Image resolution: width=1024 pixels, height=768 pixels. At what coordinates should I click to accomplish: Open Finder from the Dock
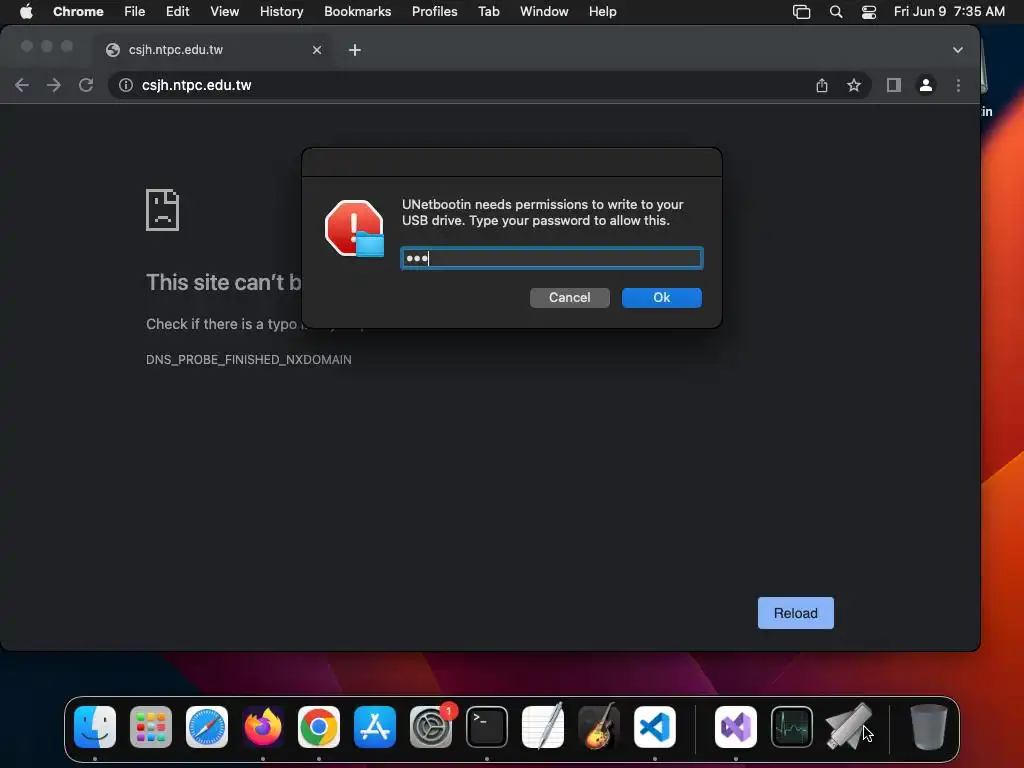coord(95,727)
